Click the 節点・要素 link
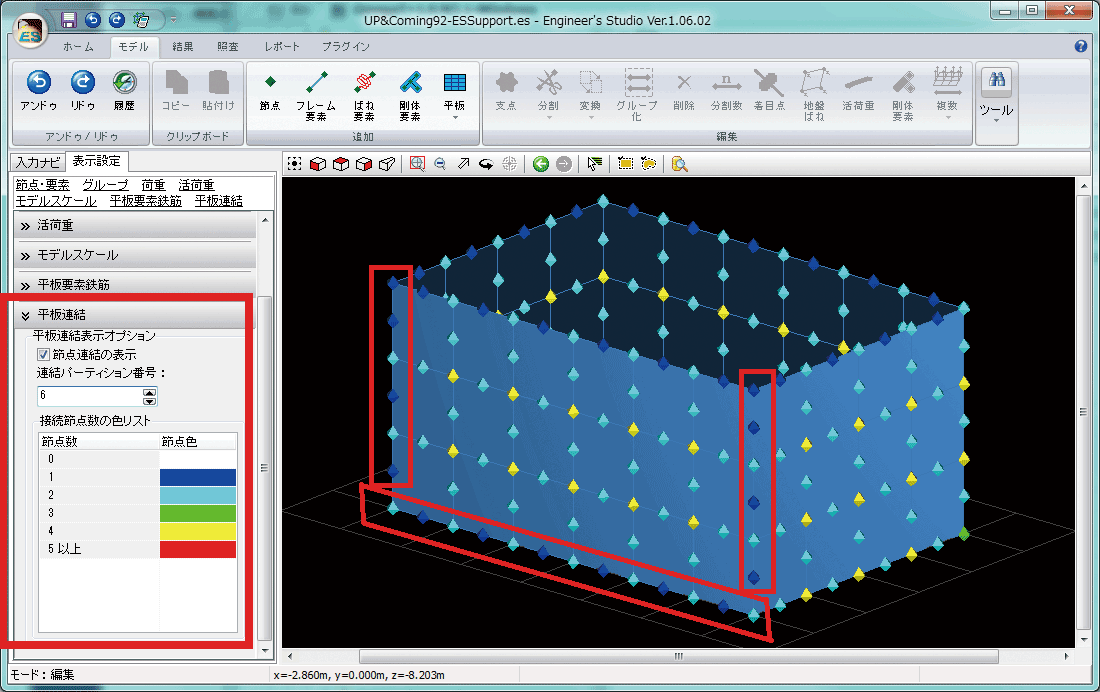 pos(42,185)
